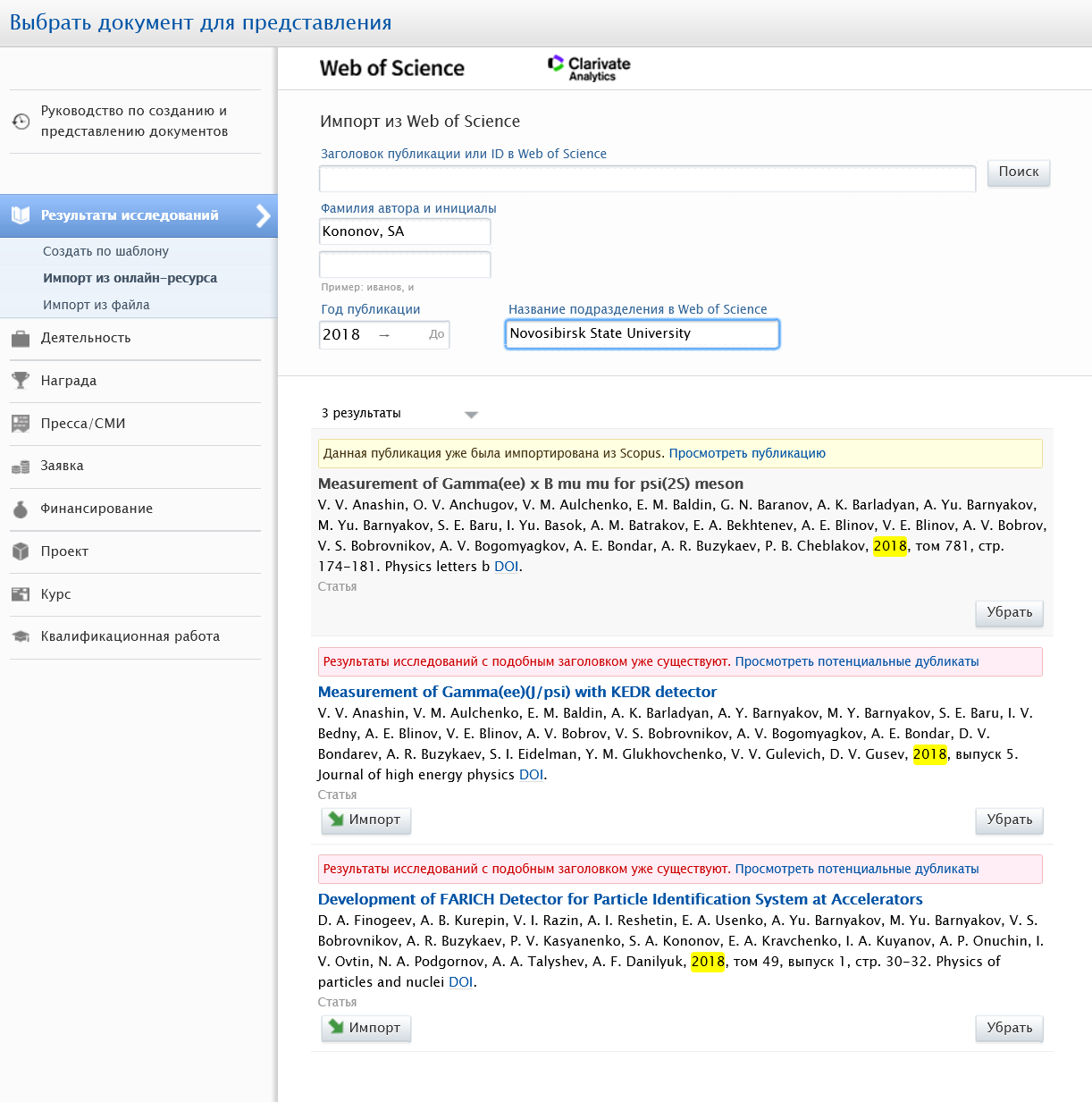Select Создать по шаблону submenu item
Screen dimensions: 1092x1102
[x=105, y=251]
